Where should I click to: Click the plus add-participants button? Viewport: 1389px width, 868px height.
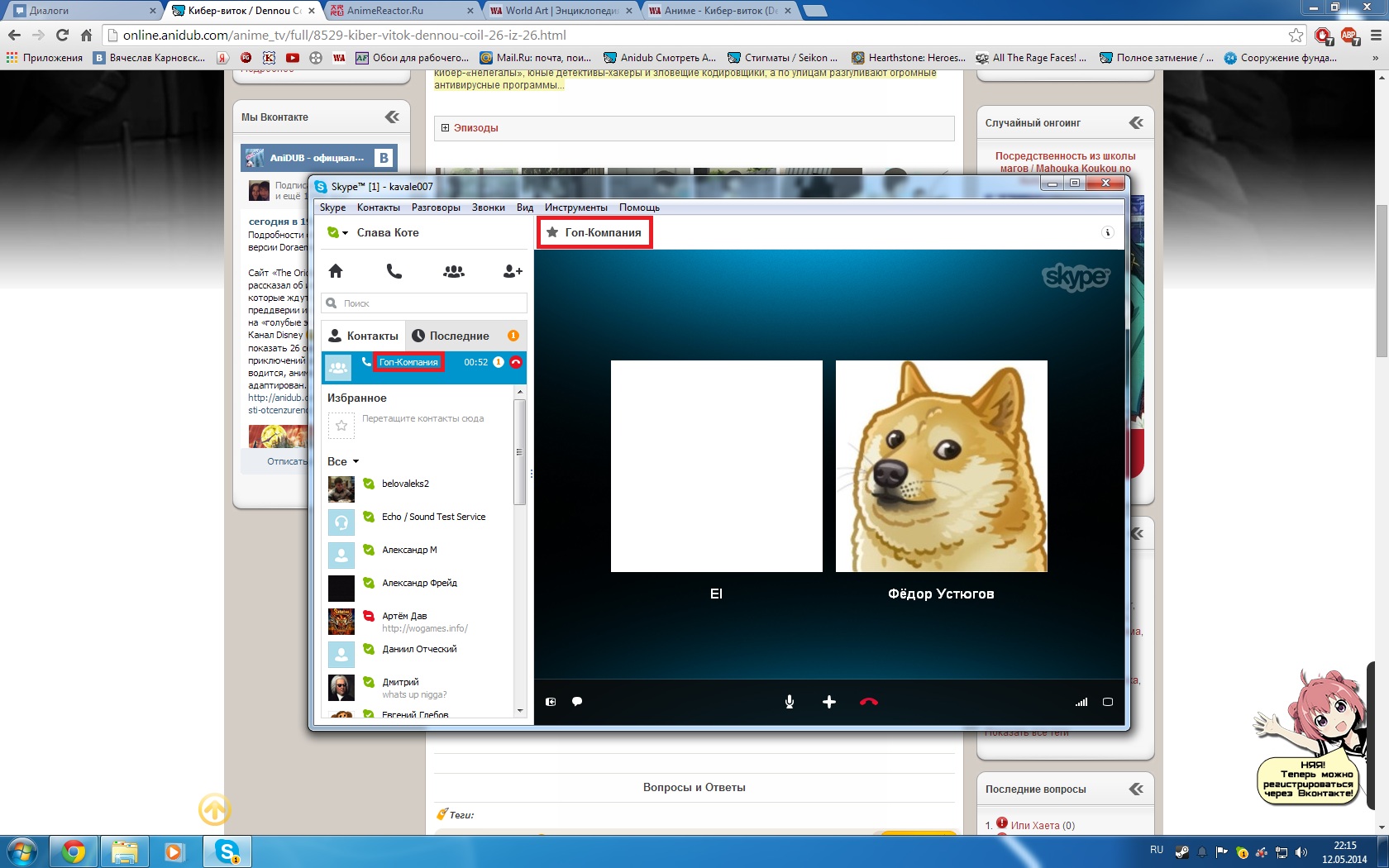click(x=829, y=702)
